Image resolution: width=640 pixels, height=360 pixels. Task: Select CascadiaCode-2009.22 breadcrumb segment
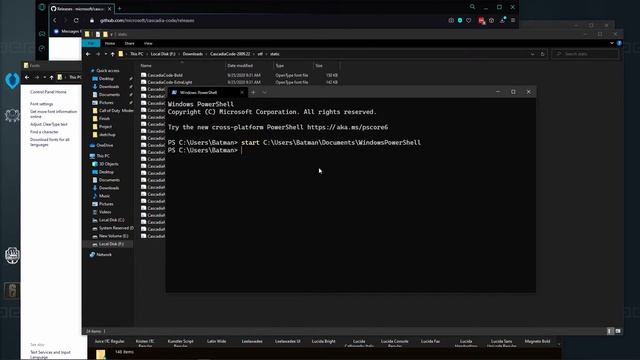(x=230, y=54)
